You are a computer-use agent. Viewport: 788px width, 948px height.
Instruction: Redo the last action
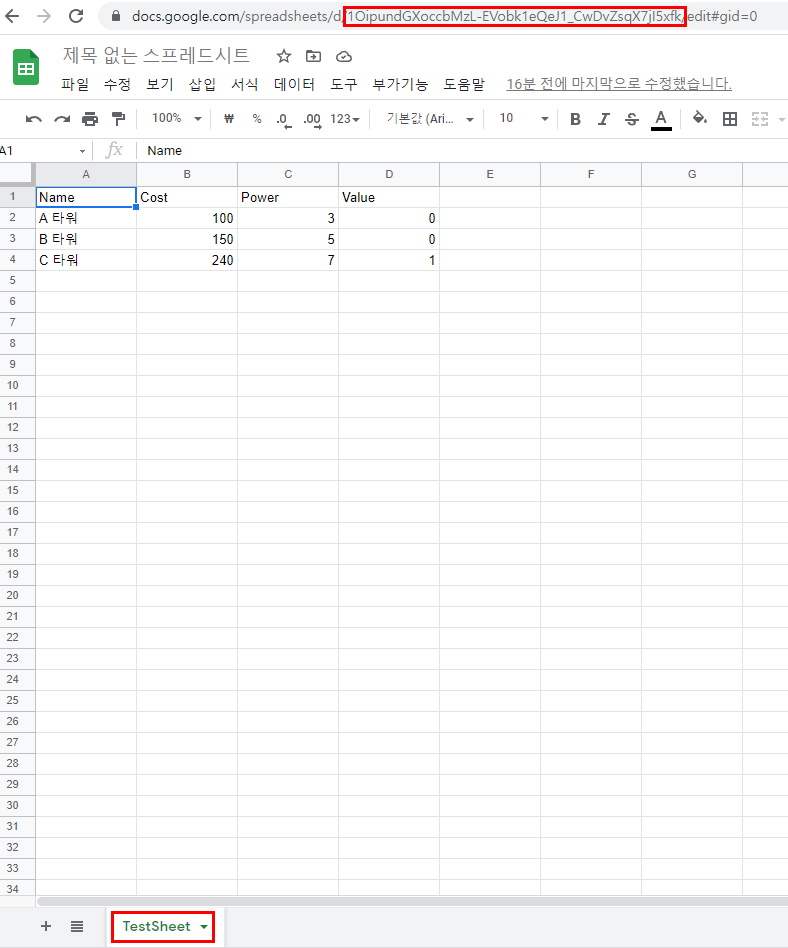point(62,119)
